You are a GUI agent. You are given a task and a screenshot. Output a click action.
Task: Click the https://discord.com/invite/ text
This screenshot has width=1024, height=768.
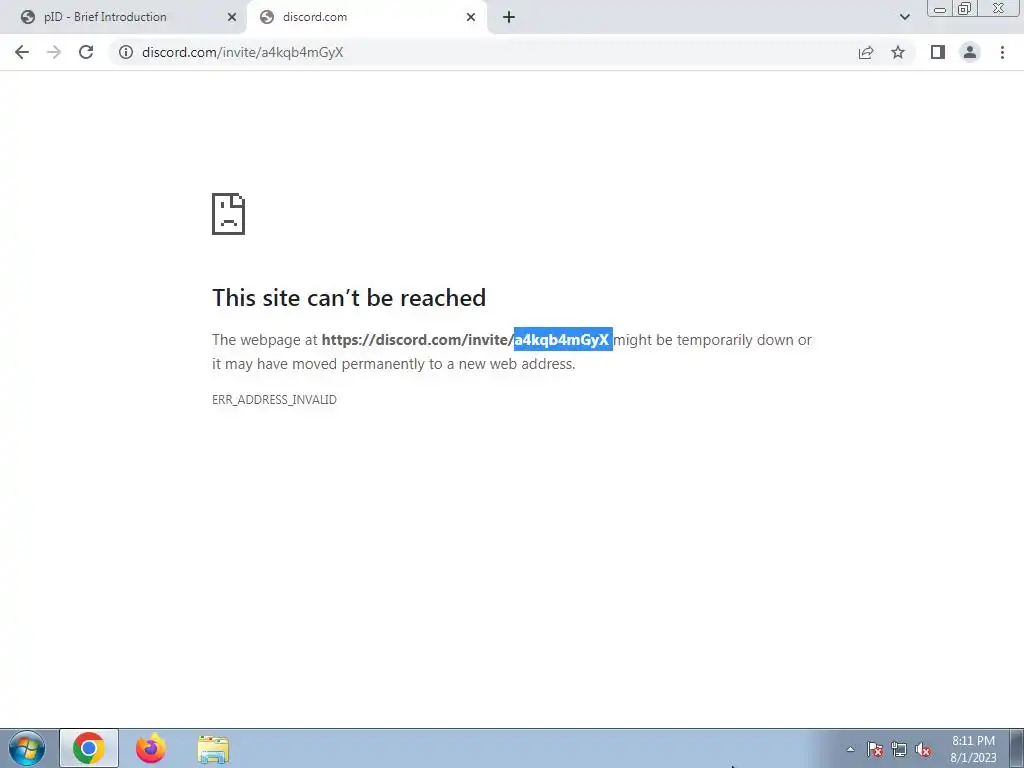(x=418, y=340)
